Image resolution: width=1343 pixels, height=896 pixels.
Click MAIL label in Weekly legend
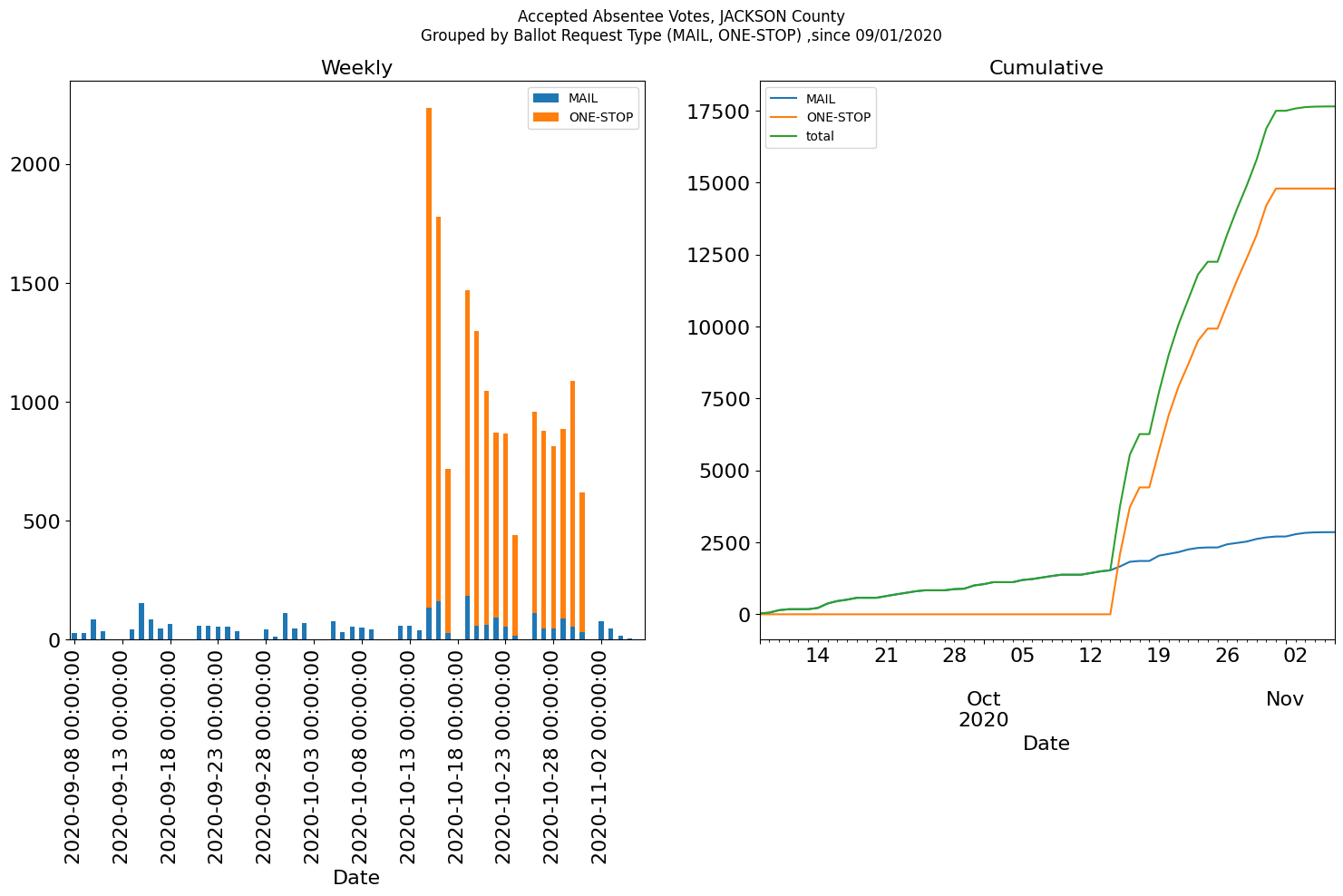(583, 98)
